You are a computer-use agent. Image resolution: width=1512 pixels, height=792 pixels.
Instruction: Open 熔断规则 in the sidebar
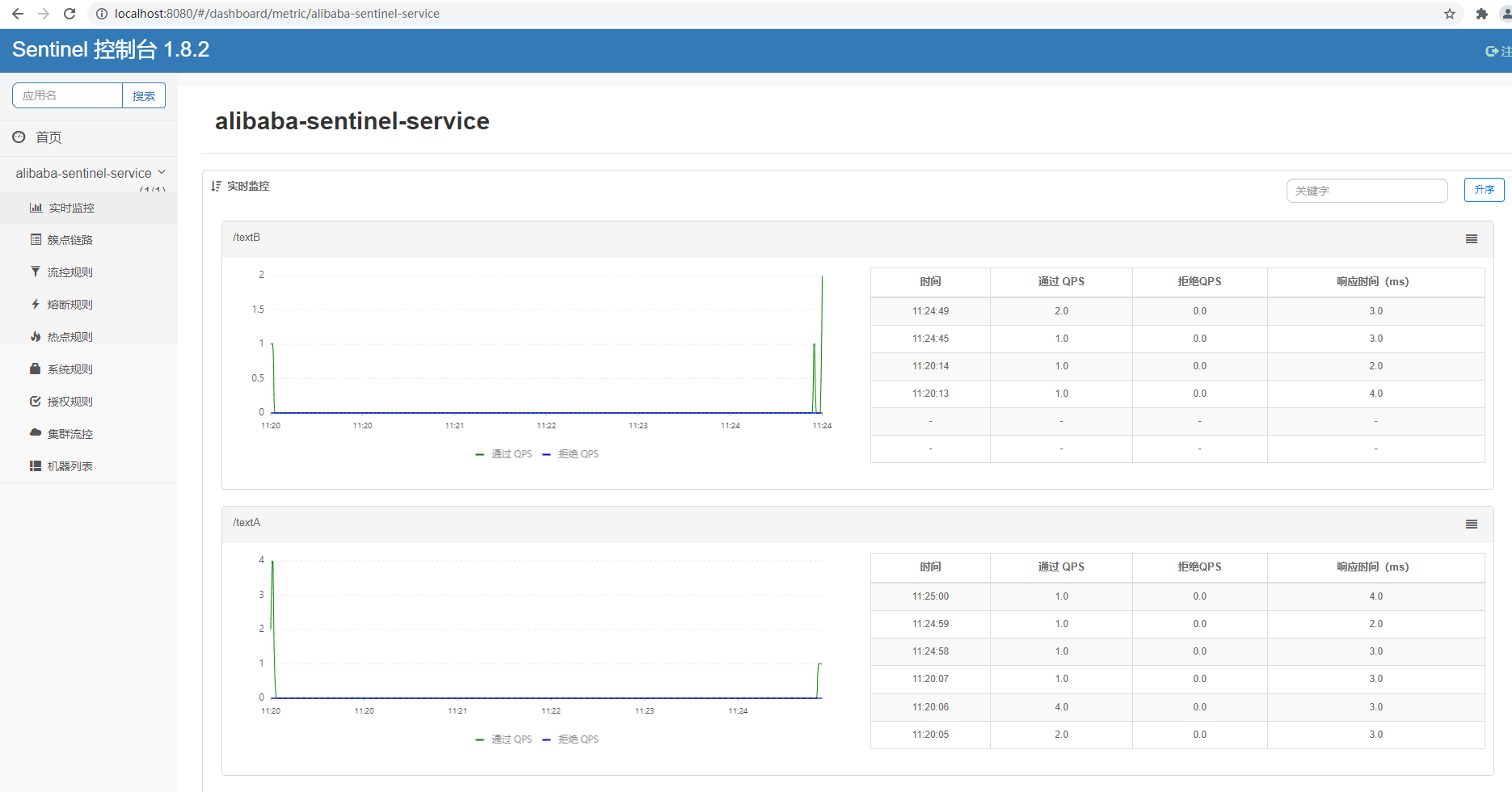pyautogui.click(x=70, y=305)
